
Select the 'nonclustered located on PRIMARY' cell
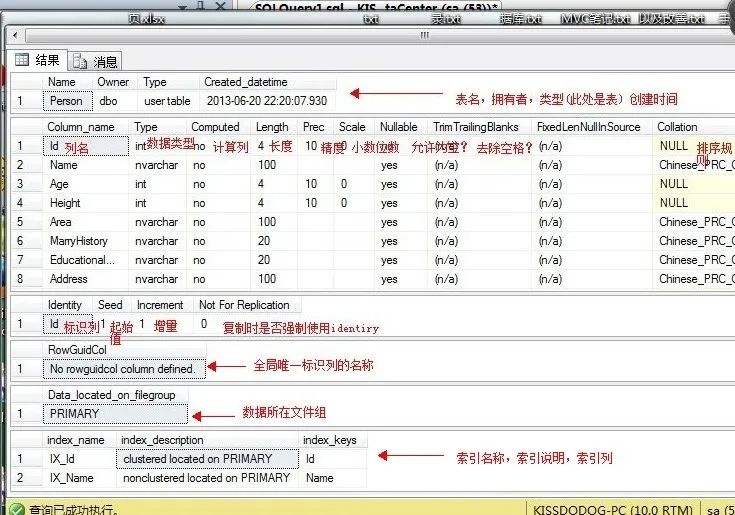[x=207, y=478]
